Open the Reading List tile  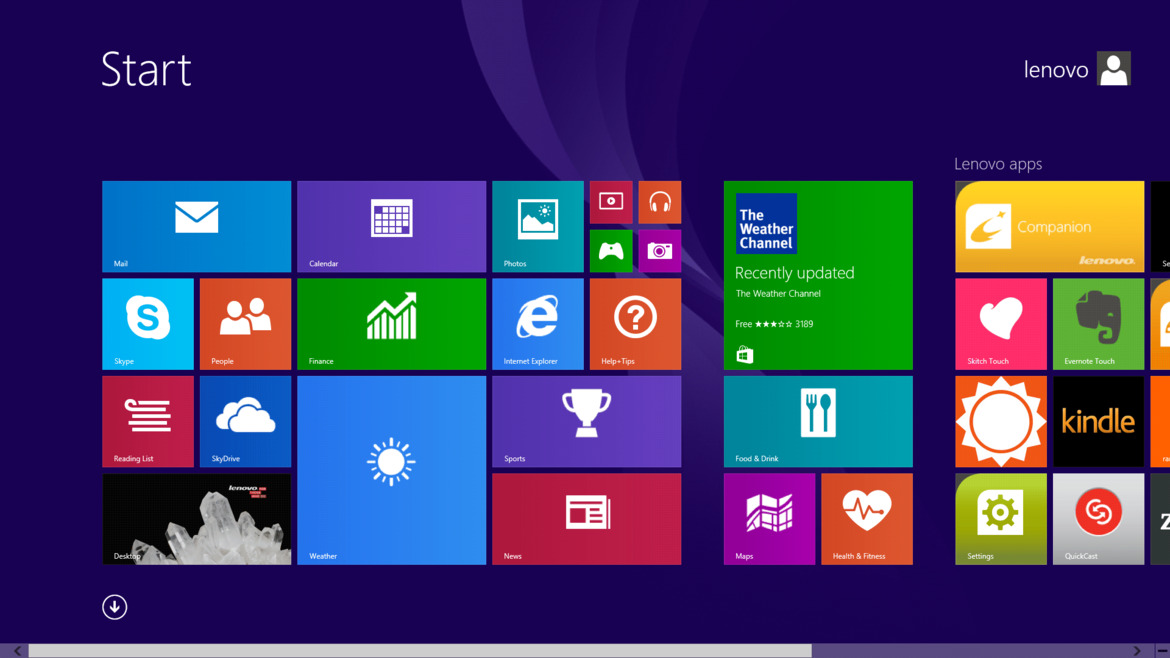148,422
